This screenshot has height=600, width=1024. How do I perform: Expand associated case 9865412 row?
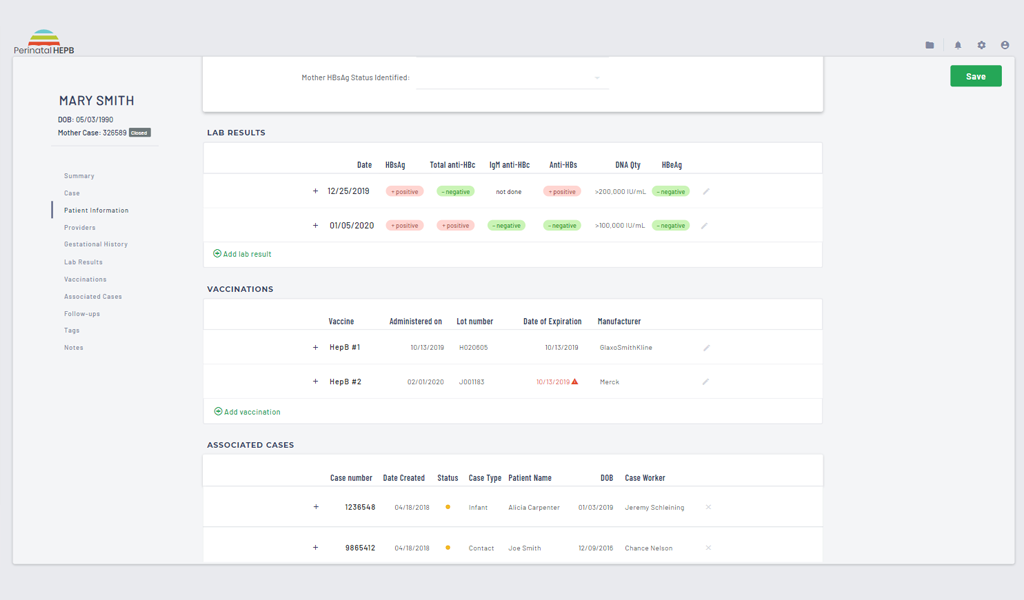315,548
